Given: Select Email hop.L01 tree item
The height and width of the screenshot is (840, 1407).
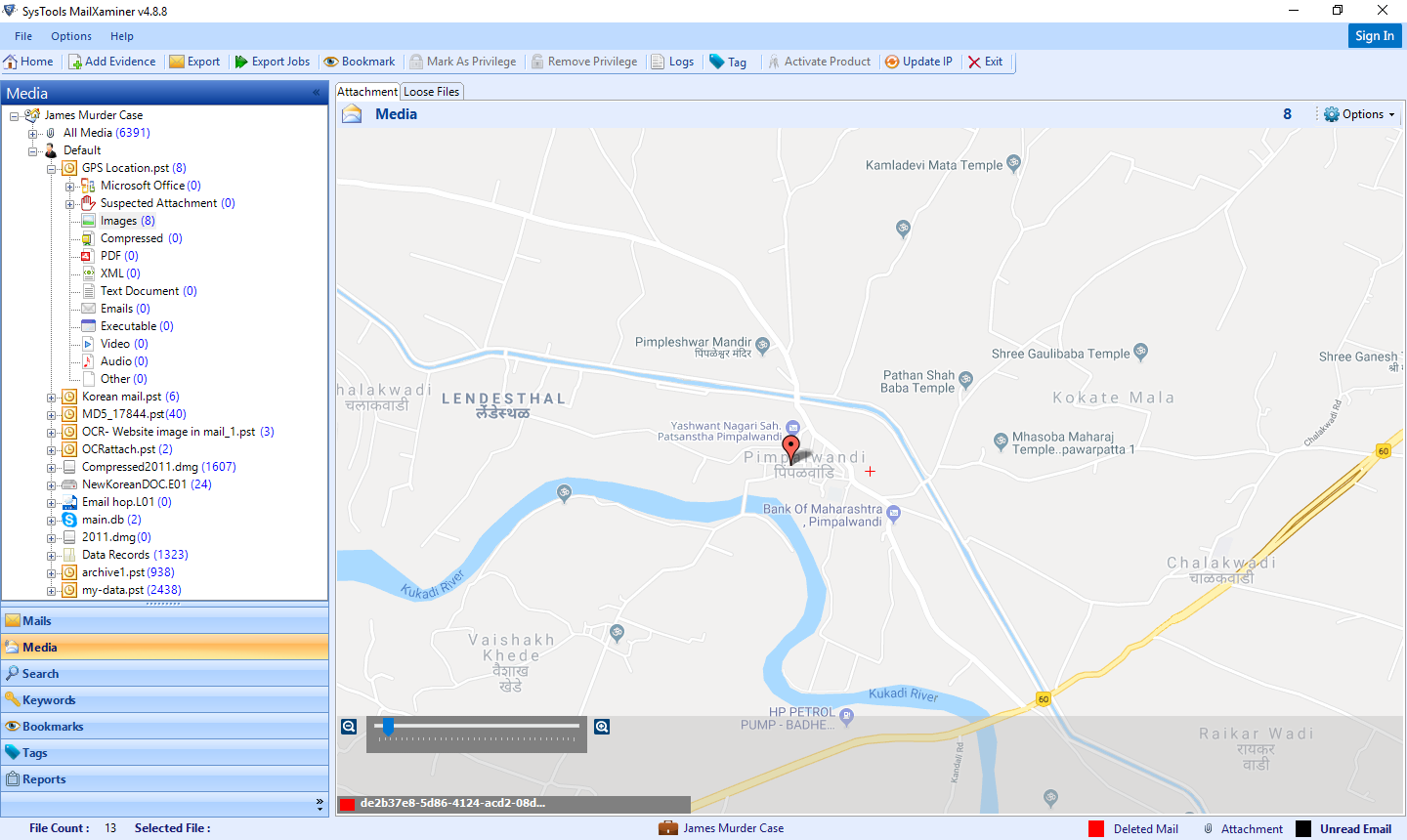Looking at the screenshot, I should 127,502.
